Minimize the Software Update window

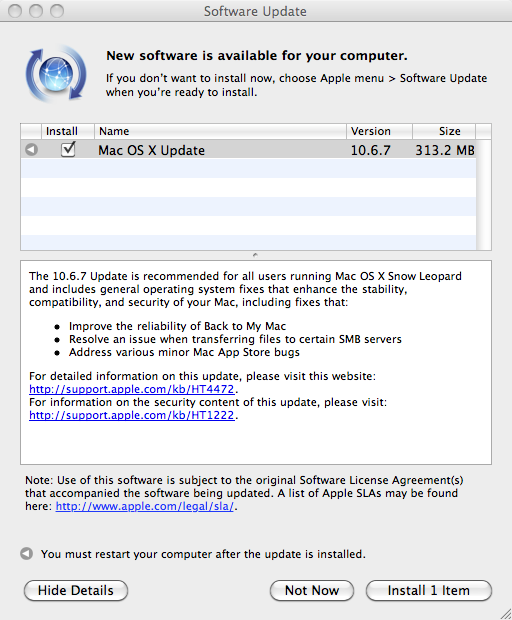(x=36, y=11)
